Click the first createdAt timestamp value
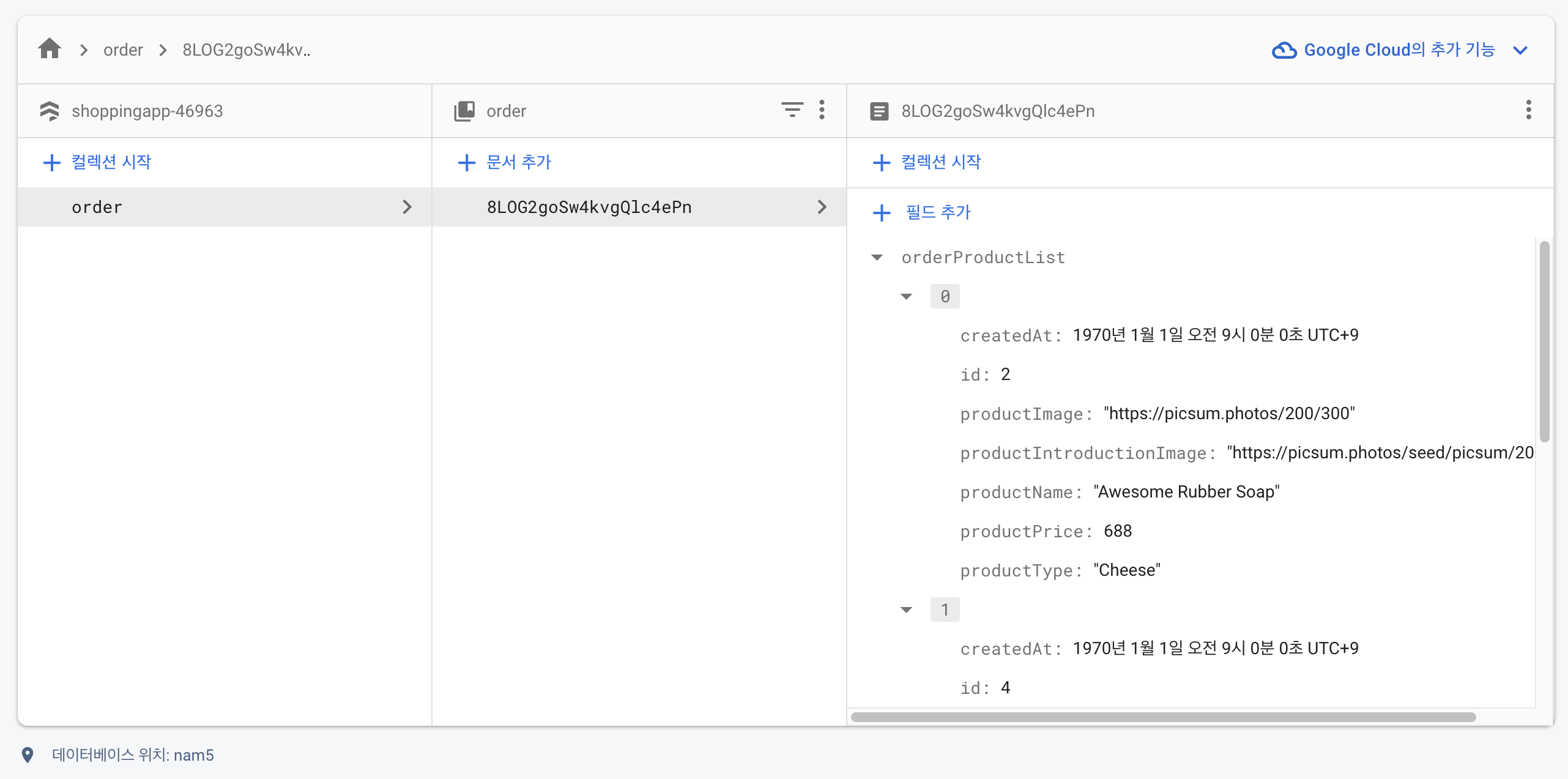The image size is (1568, 779). (x=1216, y=335)
